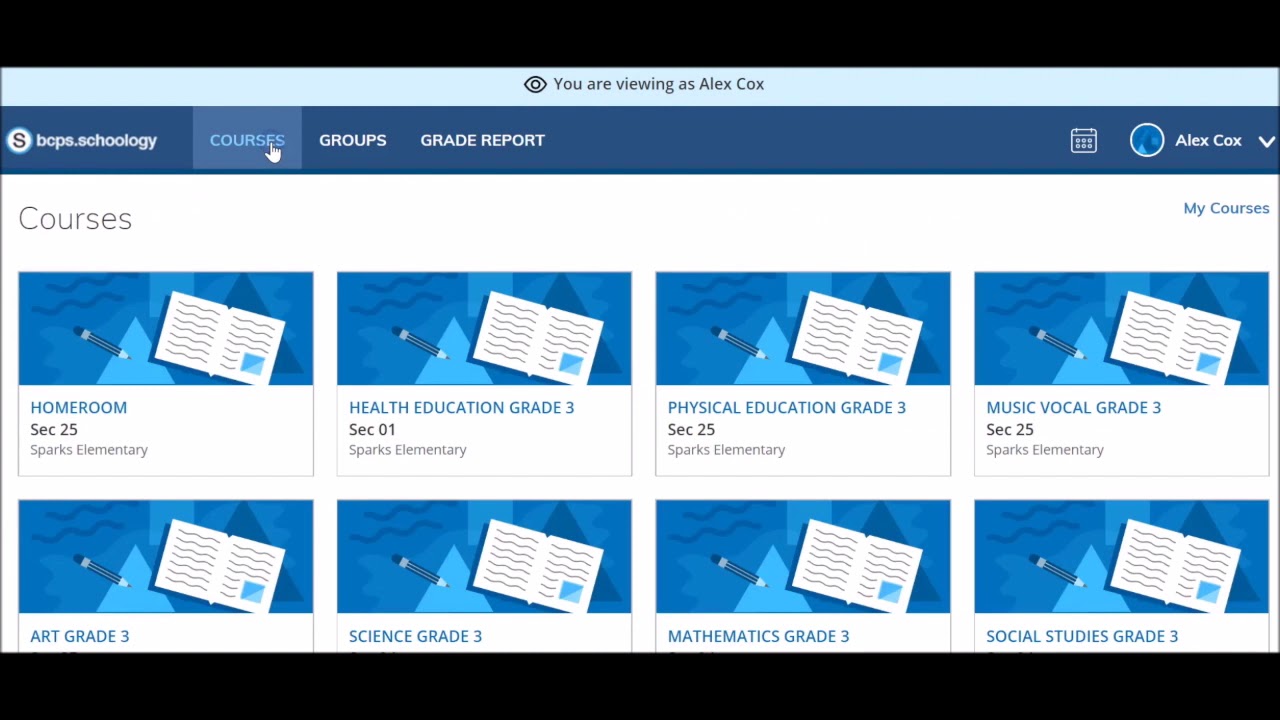1280x720 pixels.
Task: Open the HOMEROOM course link
Action: click(78, 407)
